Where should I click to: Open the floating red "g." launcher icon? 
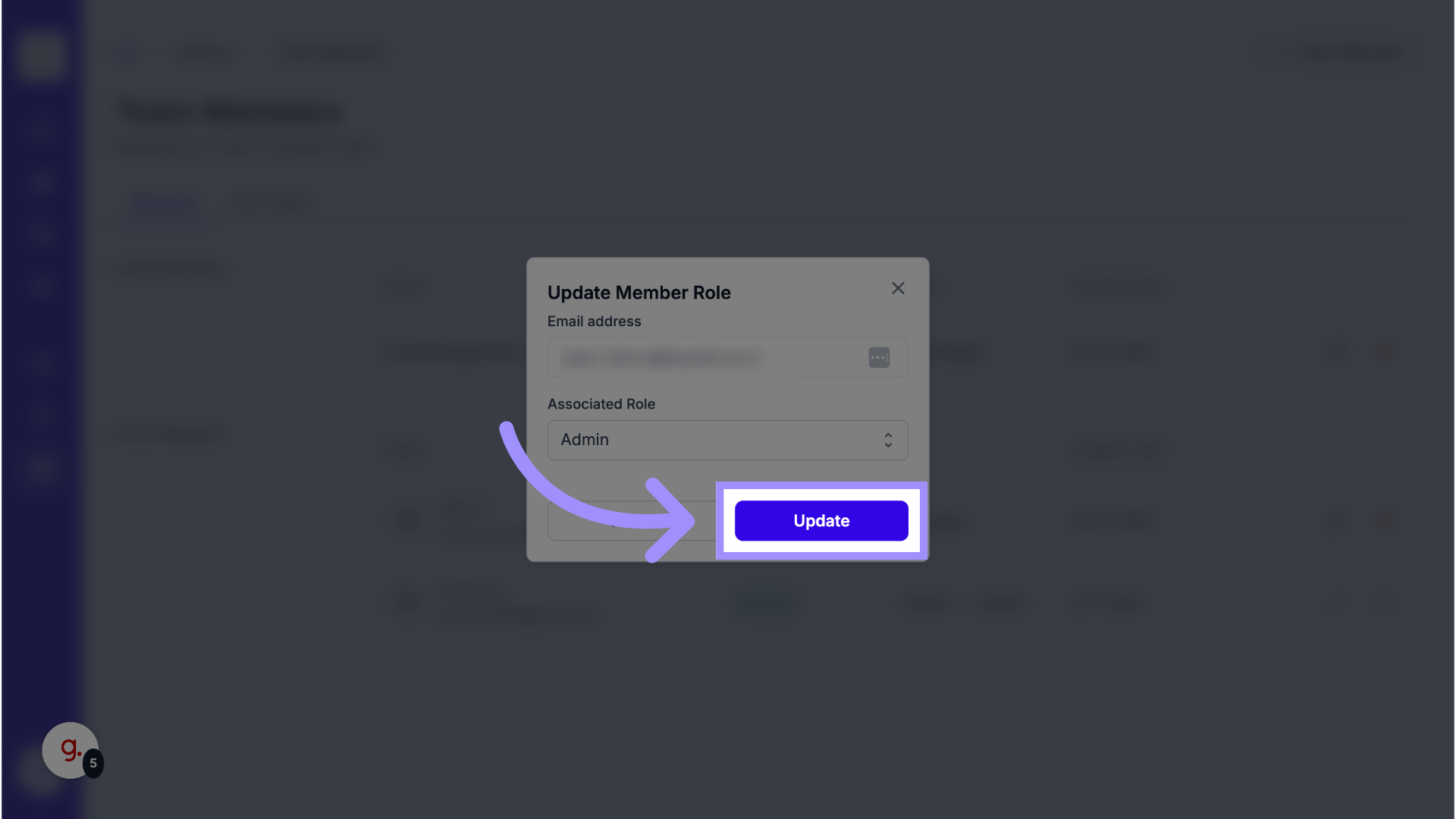tap(69, 750)
